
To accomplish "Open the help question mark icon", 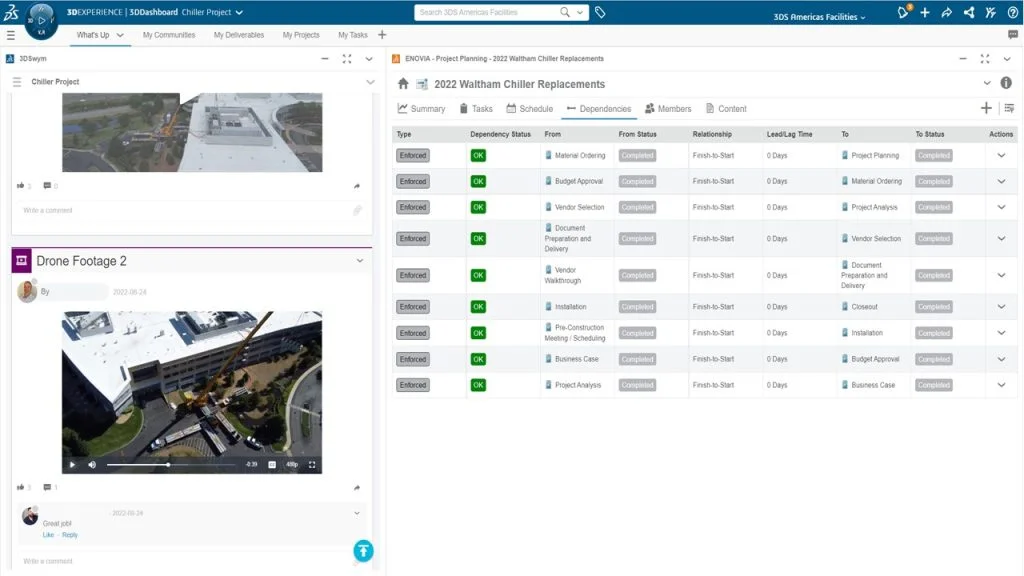I will pyautogui.click(x=1012, y=13).
